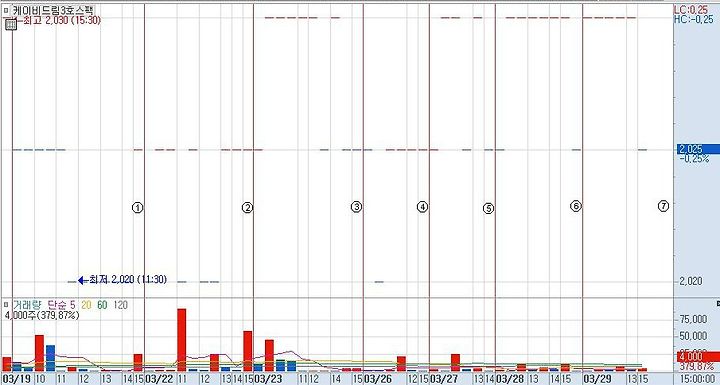
Task: Click the 03/28 date label on time axis
Action: [x=510, y=379]
